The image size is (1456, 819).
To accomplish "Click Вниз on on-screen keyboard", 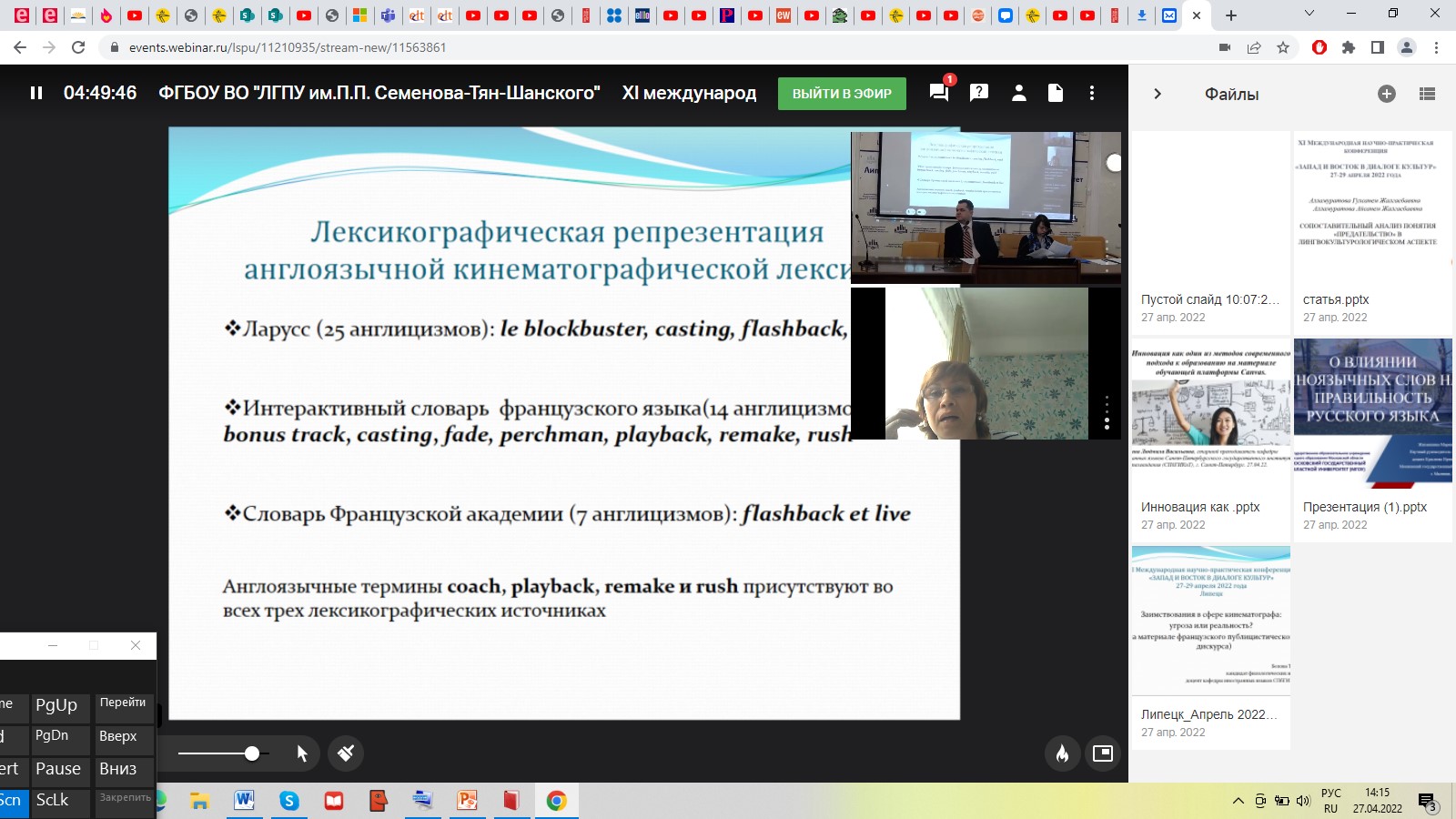I will point(125,770).
